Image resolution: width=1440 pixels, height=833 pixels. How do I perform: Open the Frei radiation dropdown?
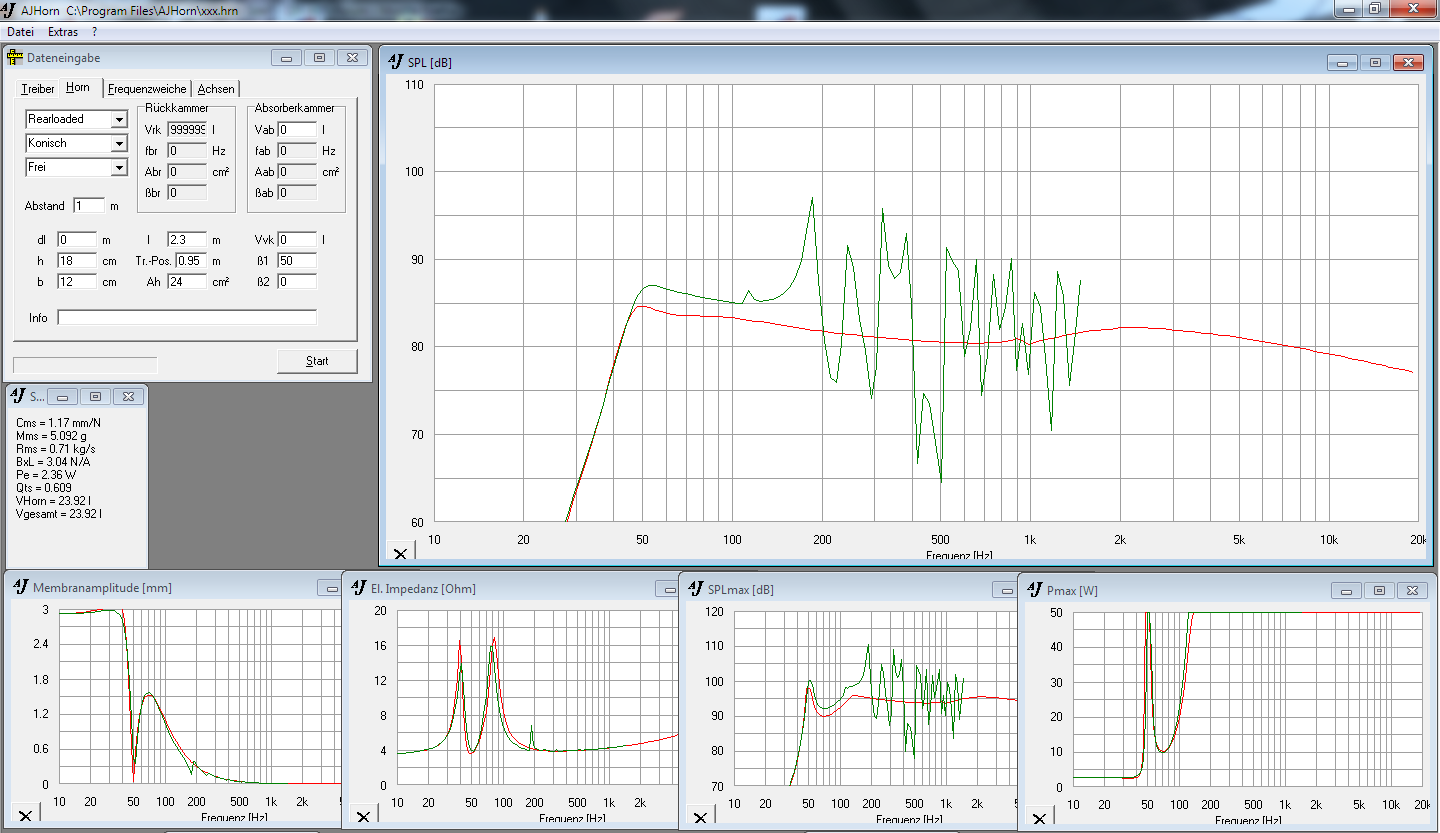pyautogui.click(x=119, y=168)
